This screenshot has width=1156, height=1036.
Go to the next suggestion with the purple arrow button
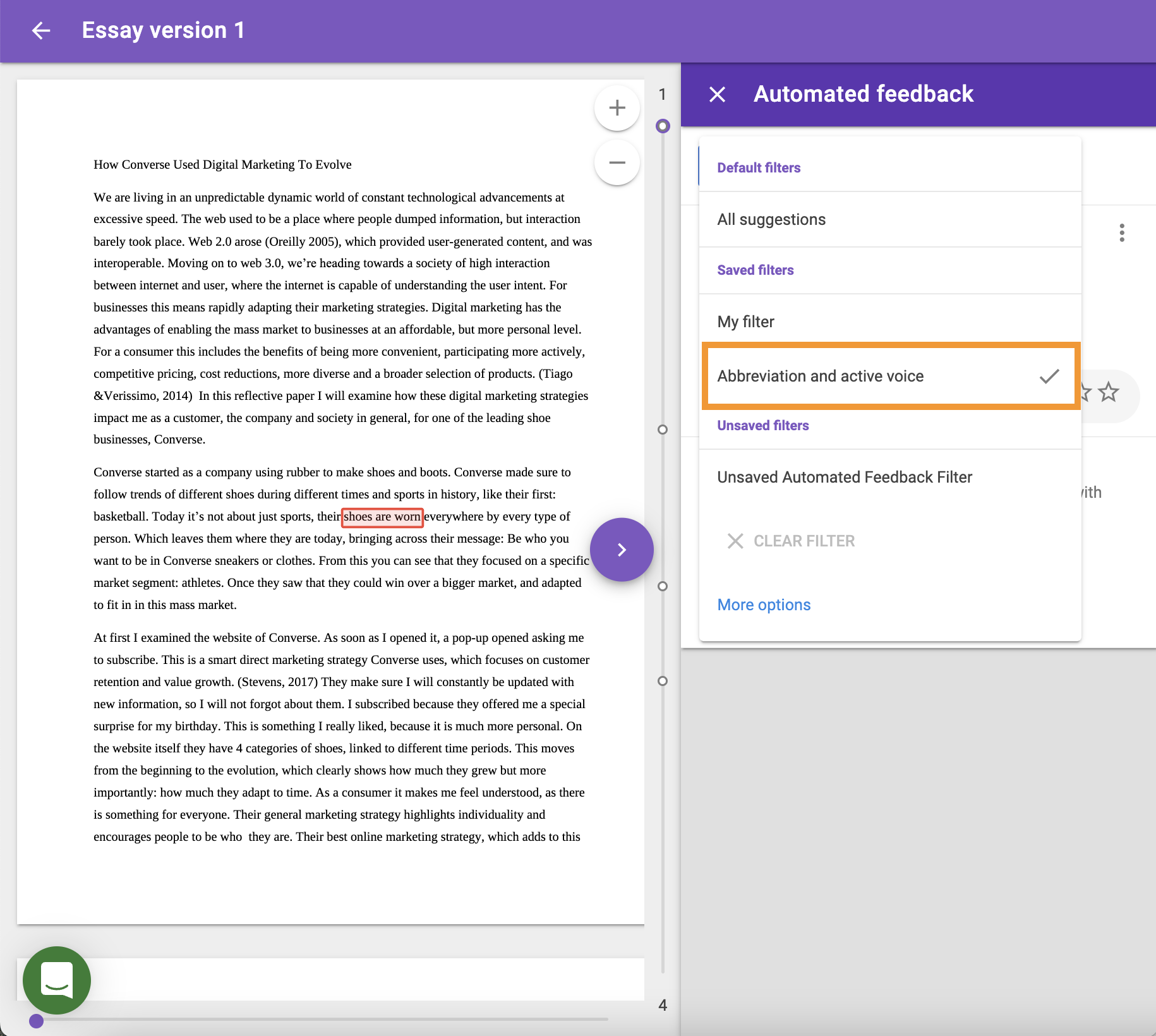click(x=622, y=550)
